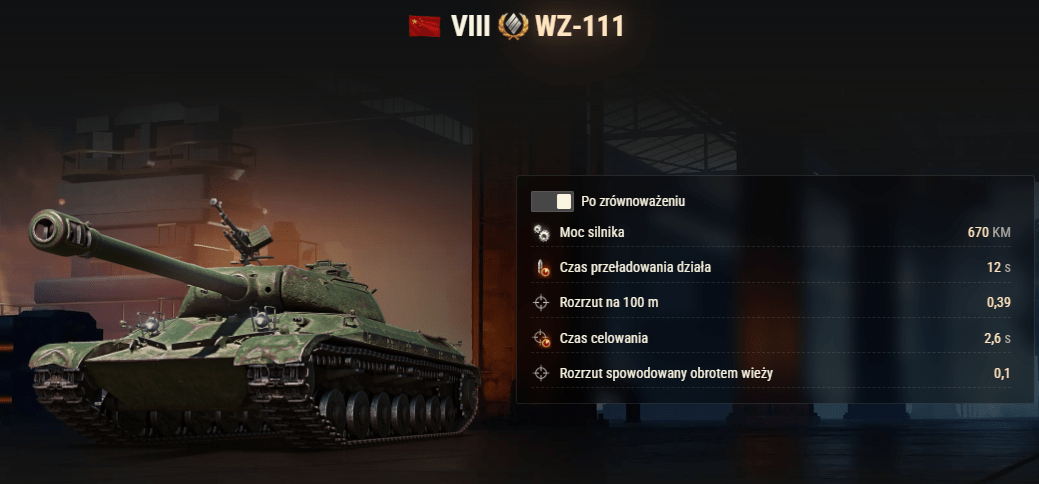Click the dispersion crosshair icon beside Rozrzut na 100 m
This screenshot has height=484, width=1039.
click(541, 303)
